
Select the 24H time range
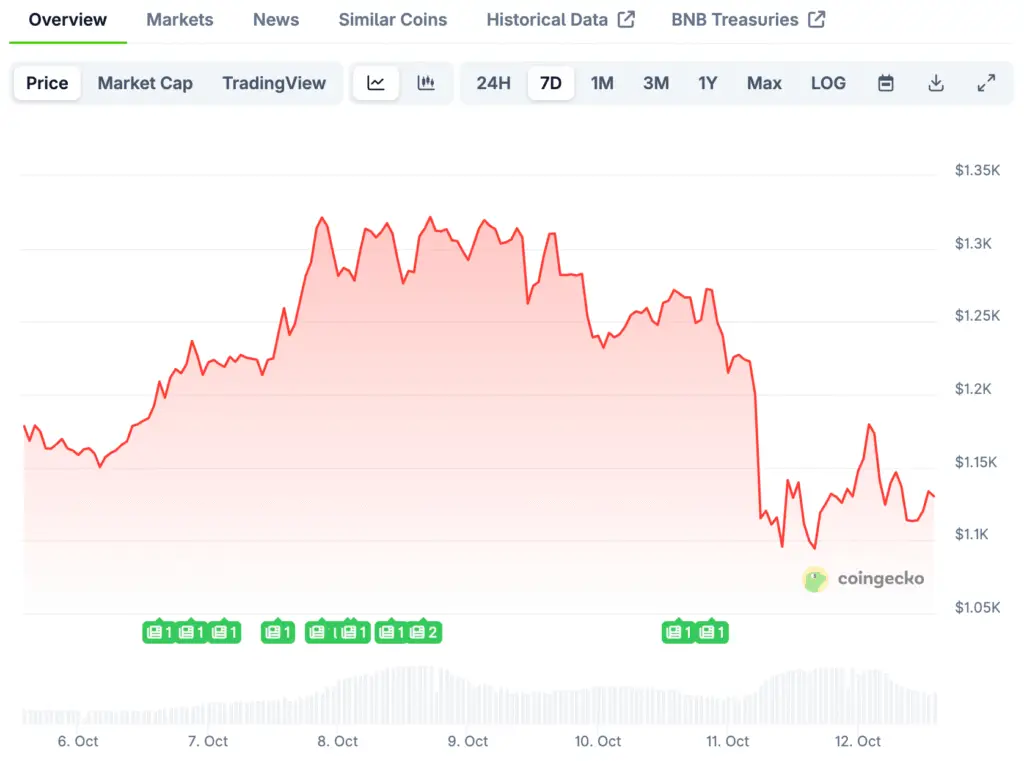(x=493, y=83)
